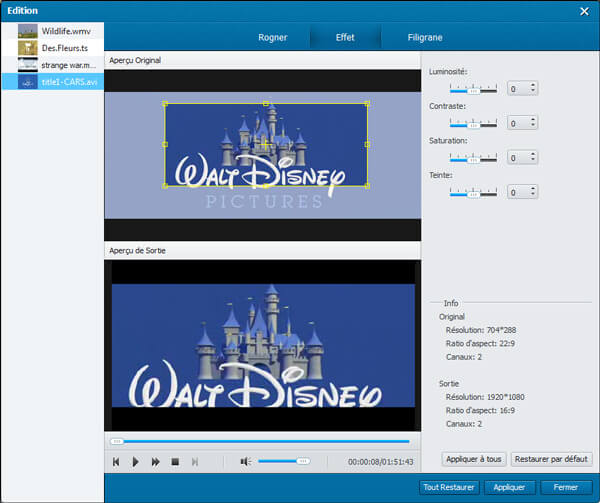
Task: Click the Appliquer à tous button
Action: [472, 459]
